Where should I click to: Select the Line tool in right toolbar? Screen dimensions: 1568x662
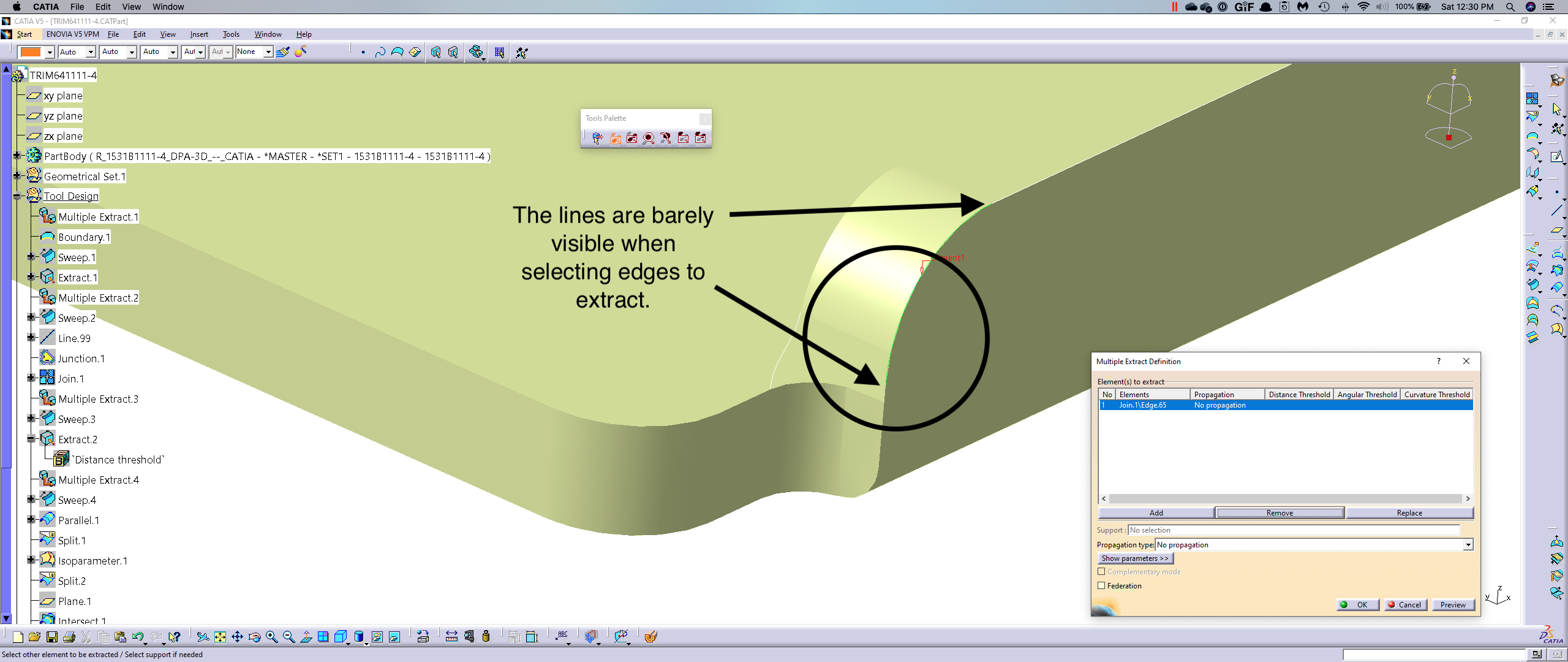(x=1557, y=210)
